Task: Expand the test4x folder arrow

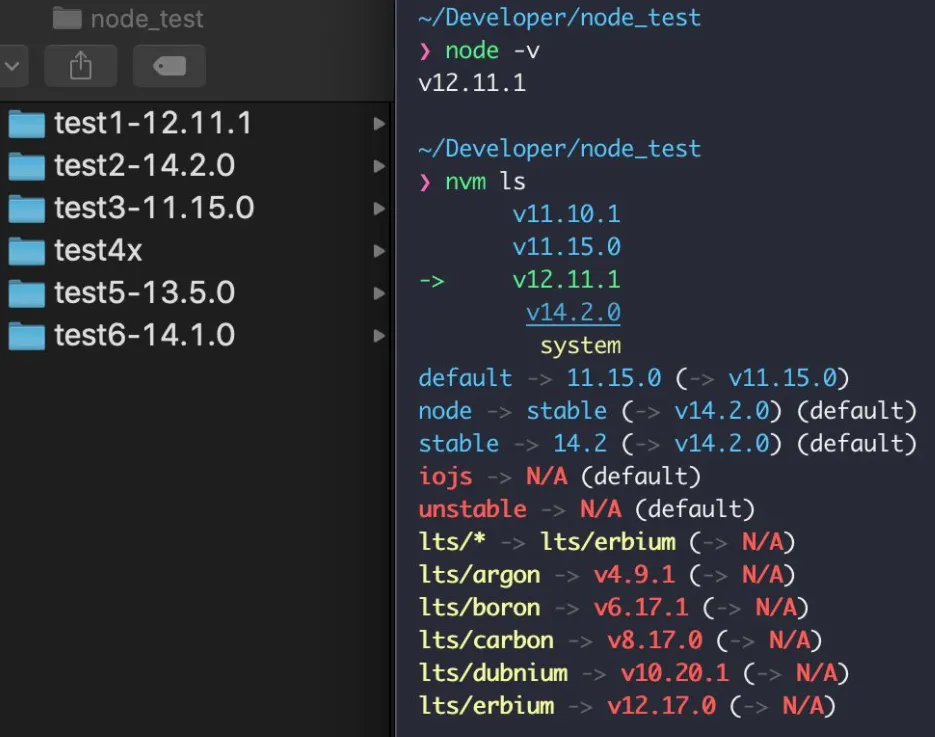Action: (x=379, y=250)
